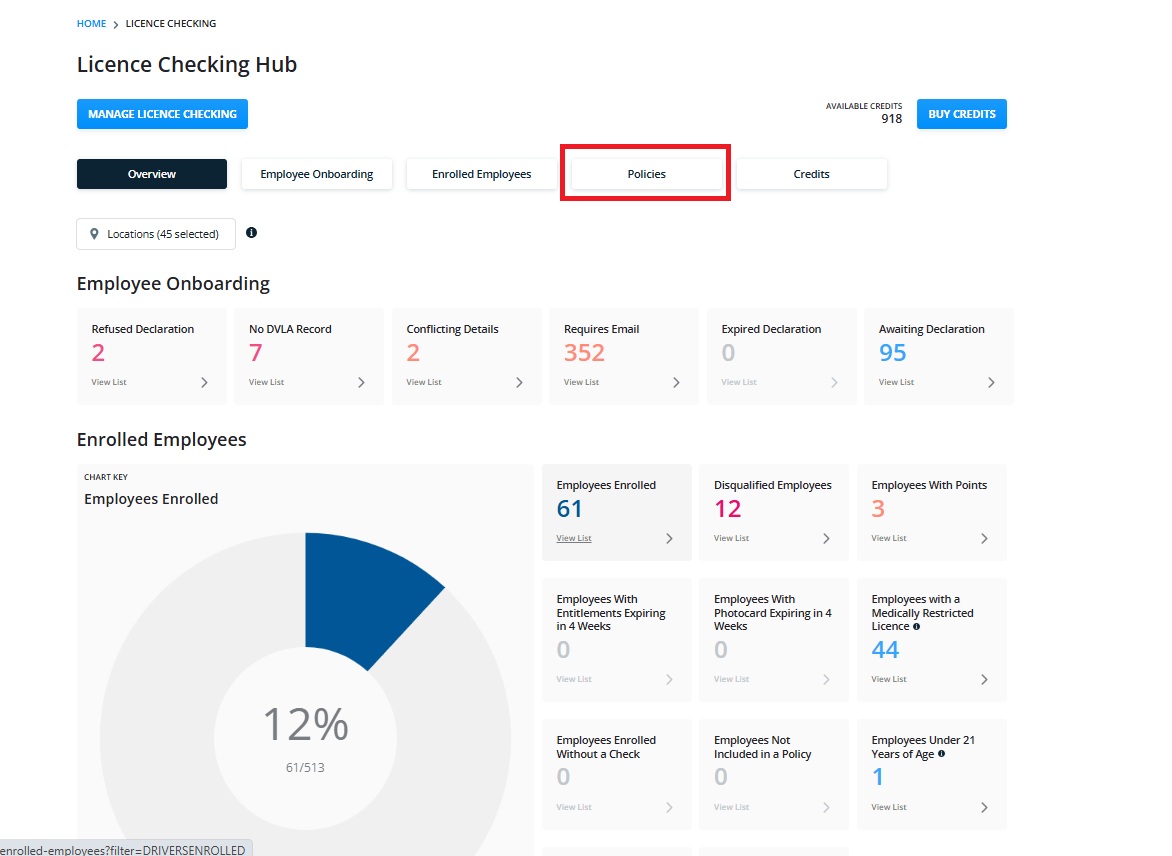Screen dimensions: 1172x856
Task: Click the Licence Checking Hub page title
Action: [x=187, y=65]
